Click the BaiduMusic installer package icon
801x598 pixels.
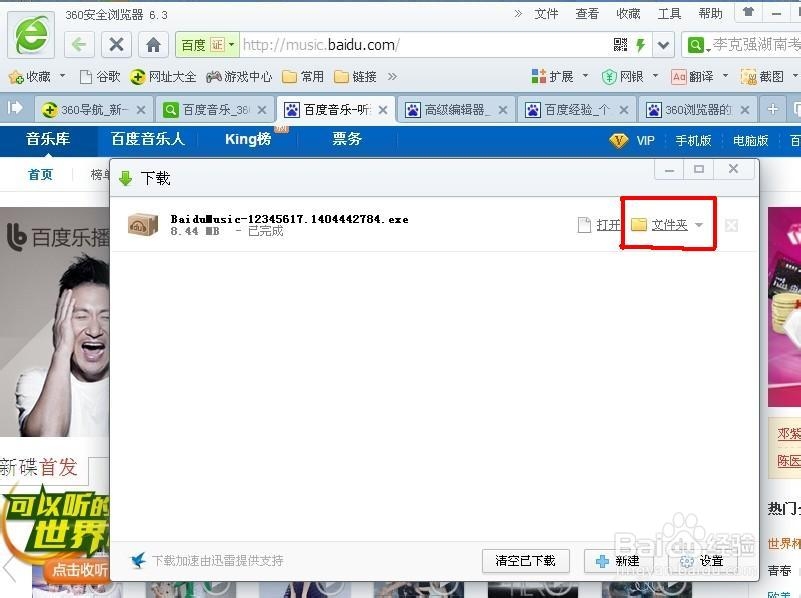[143, 225]
